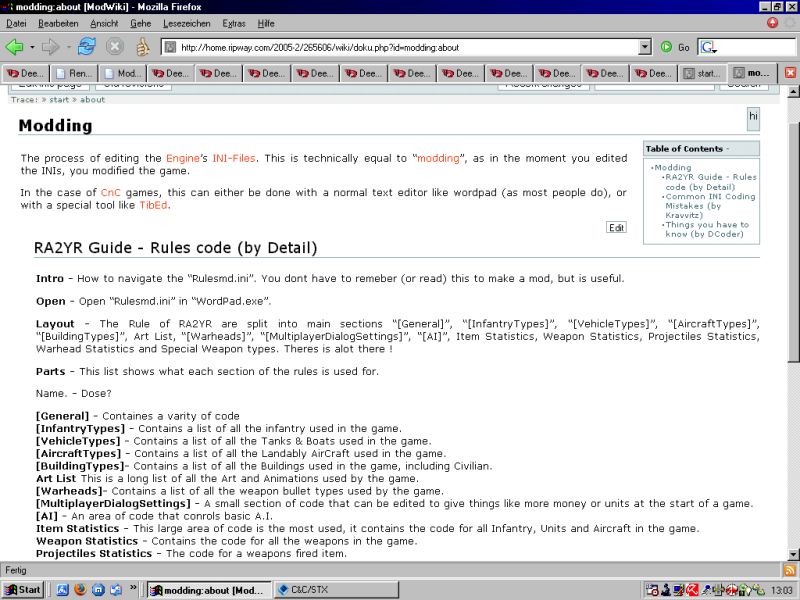This screenshot has width=800, height=600.
Task: Click the 'Modding' table of contents entry
Action: (673, 167)
